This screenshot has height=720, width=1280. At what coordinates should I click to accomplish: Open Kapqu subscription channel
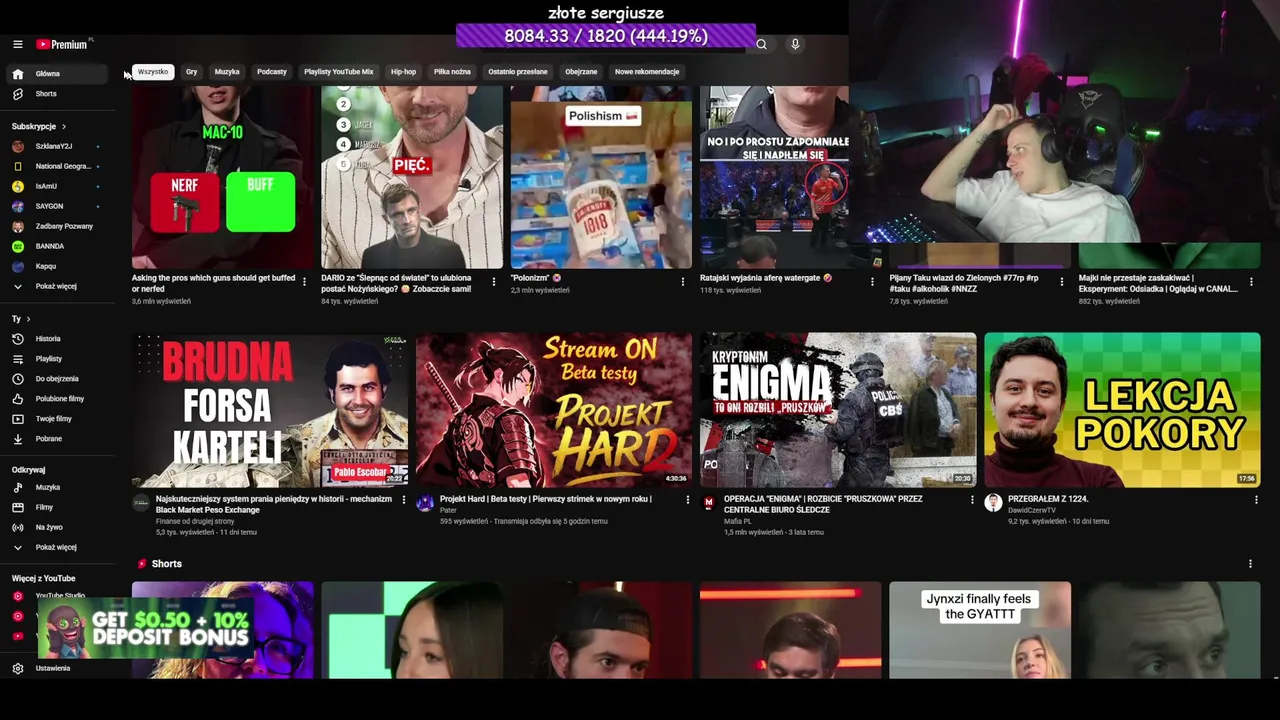[x=58, y=266]
